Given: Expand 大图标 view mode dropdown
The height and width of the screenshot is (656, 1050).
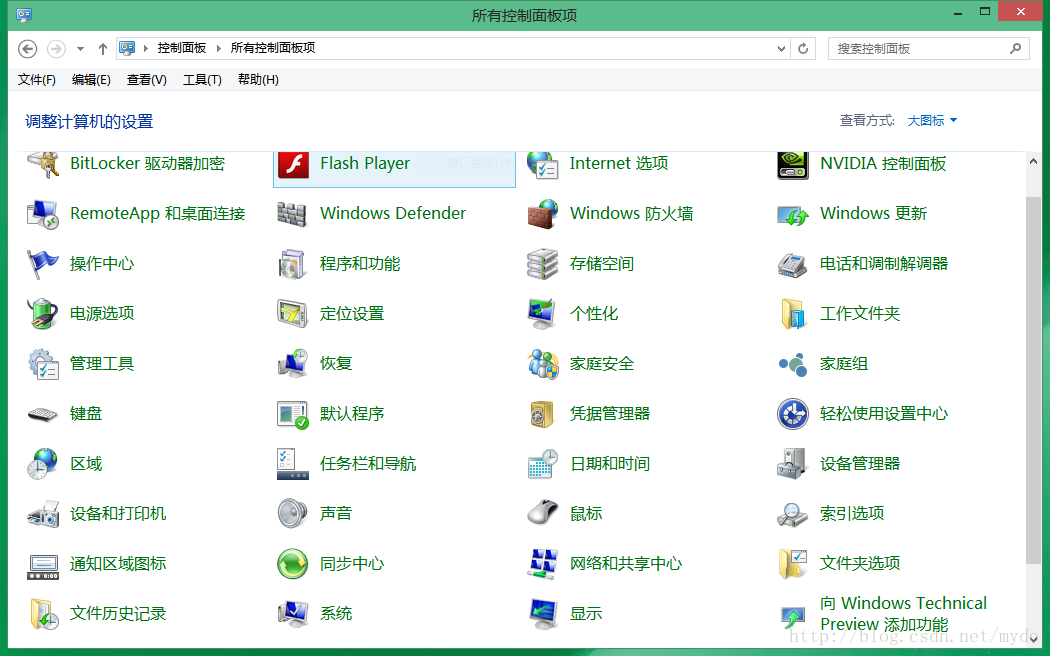Looking at the screenshot, I should click(932, 120).
